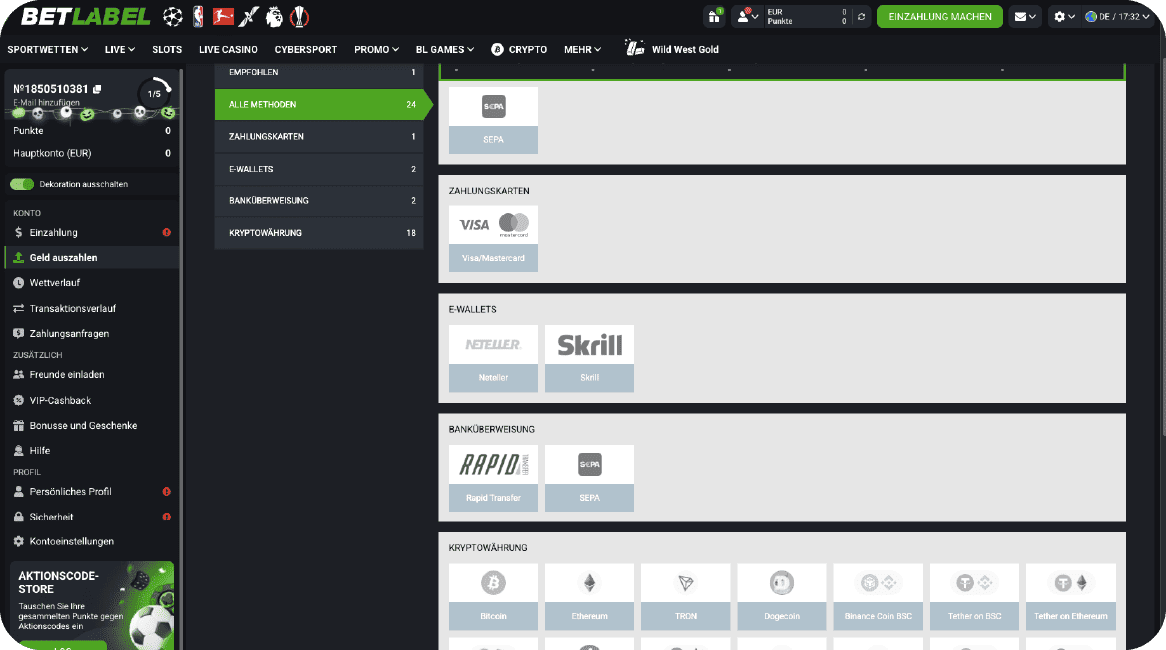Viewport: 1166px width, 650px height.
Task: Open the messages envelope dropdown
Action: click(1025, 16)
